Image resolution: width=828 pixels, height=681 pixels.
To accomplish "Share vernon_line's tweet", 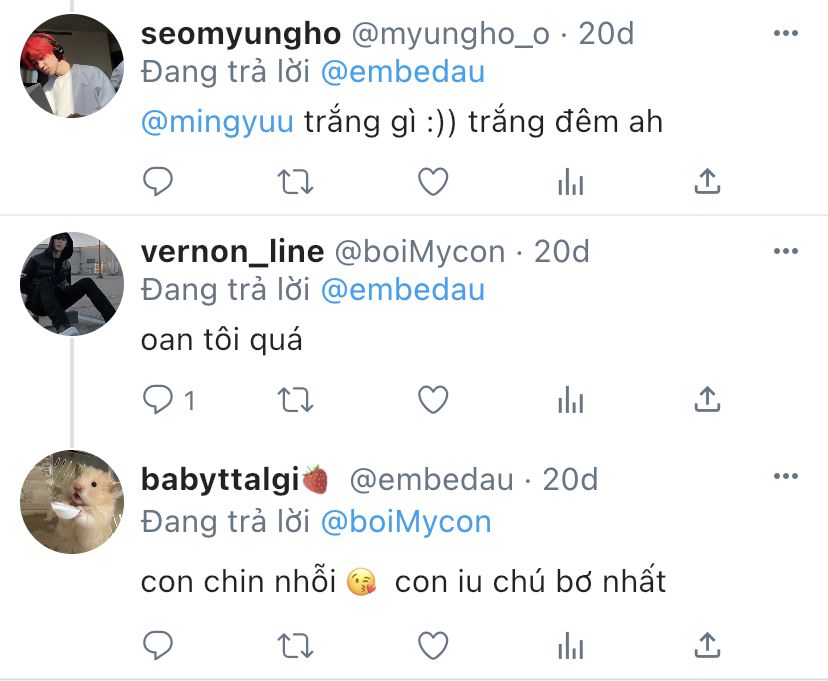I will [707, 400].
